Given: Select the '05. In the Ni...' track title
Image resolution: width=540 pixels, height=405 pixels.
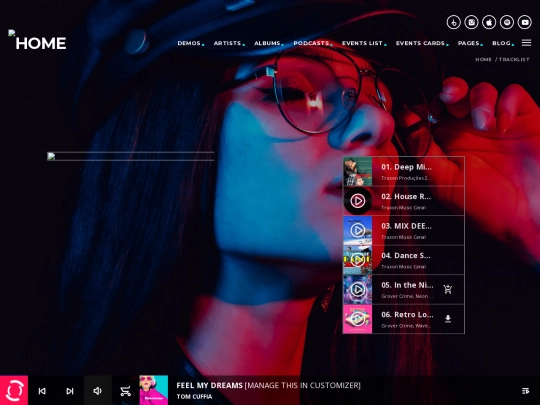Looking at the screenshot, I should (407, 285).
